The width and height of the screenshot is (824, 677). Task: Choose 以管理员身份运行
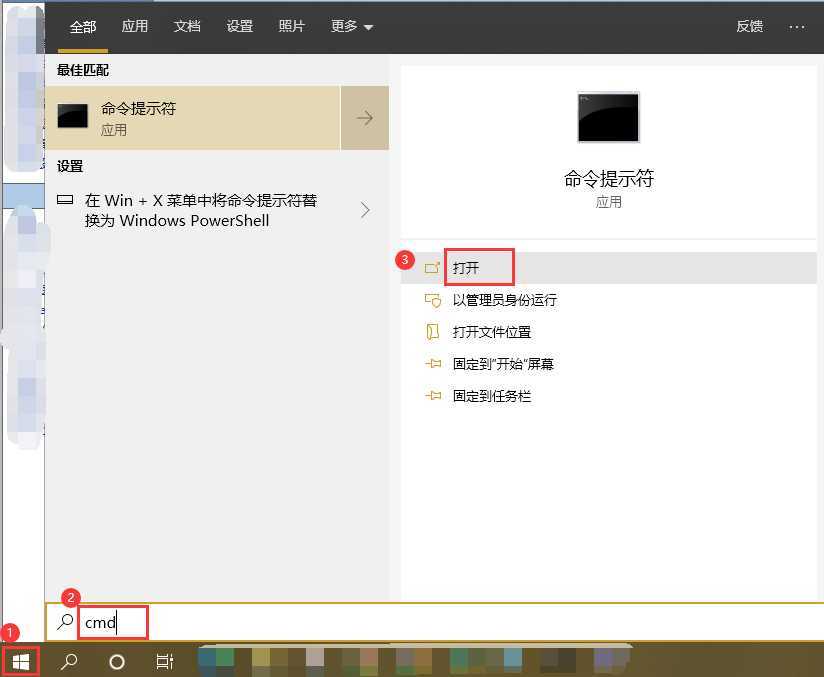click(x=504, y=300)
